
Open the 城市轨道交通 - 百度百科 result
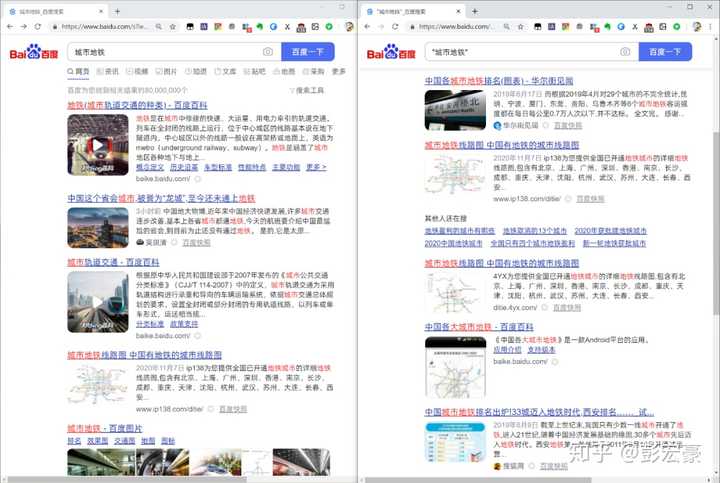113,262
